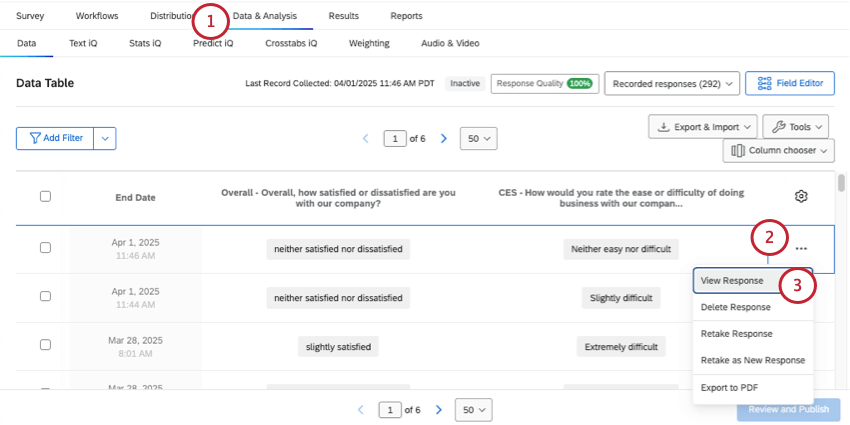
Task: Open the three-dot actions menu for first row
Action: pos(801,248)
